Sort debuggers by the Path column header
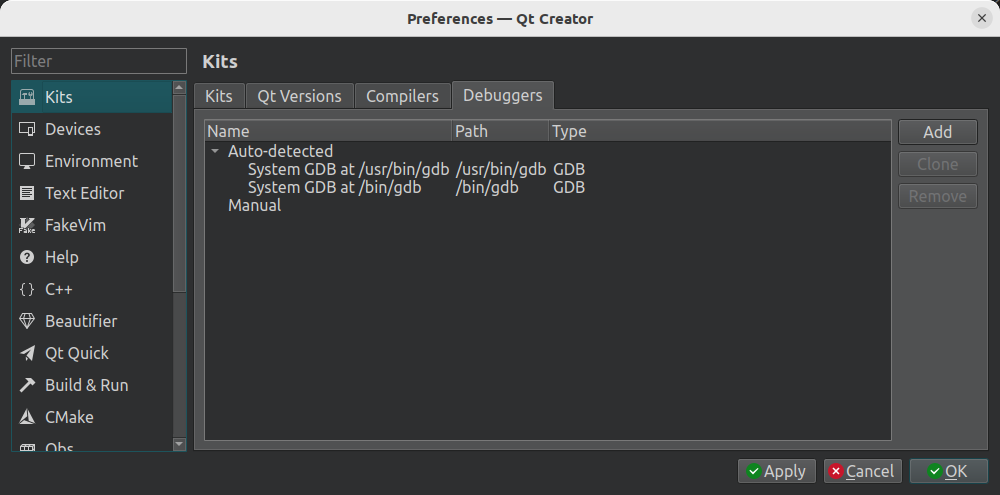Viewport: 1000px width, 495px height. [500, 131]
